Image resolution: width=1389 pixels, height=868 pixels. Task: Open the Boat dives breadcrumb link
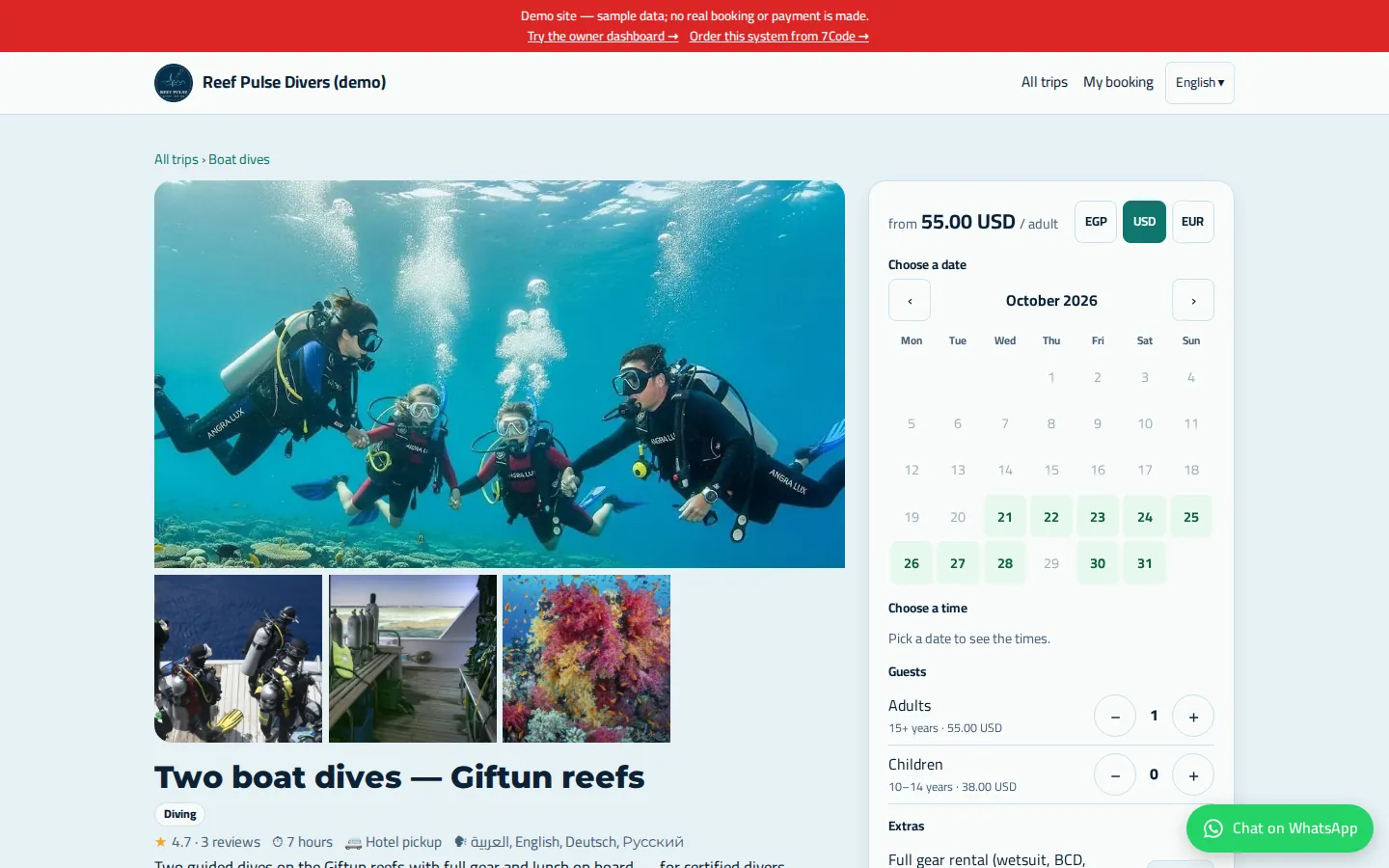click(x=239, y=160)
